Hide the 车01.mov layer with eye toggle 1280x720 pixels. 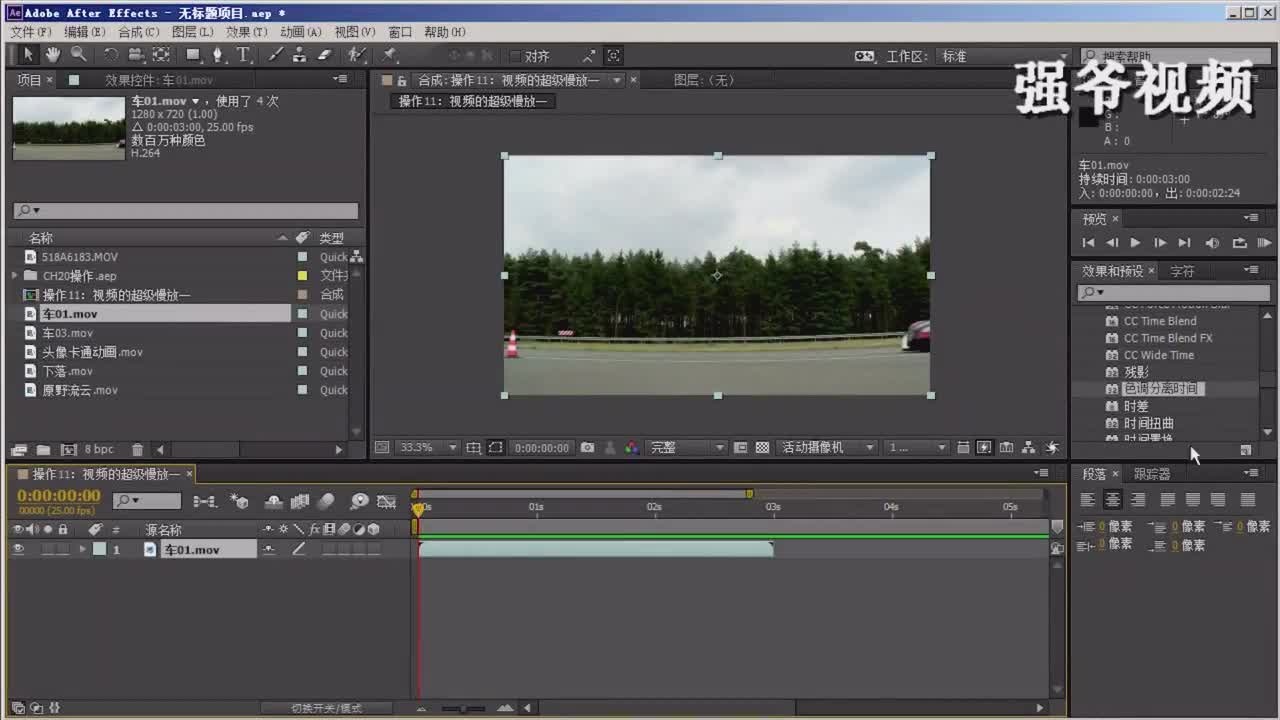18,549
